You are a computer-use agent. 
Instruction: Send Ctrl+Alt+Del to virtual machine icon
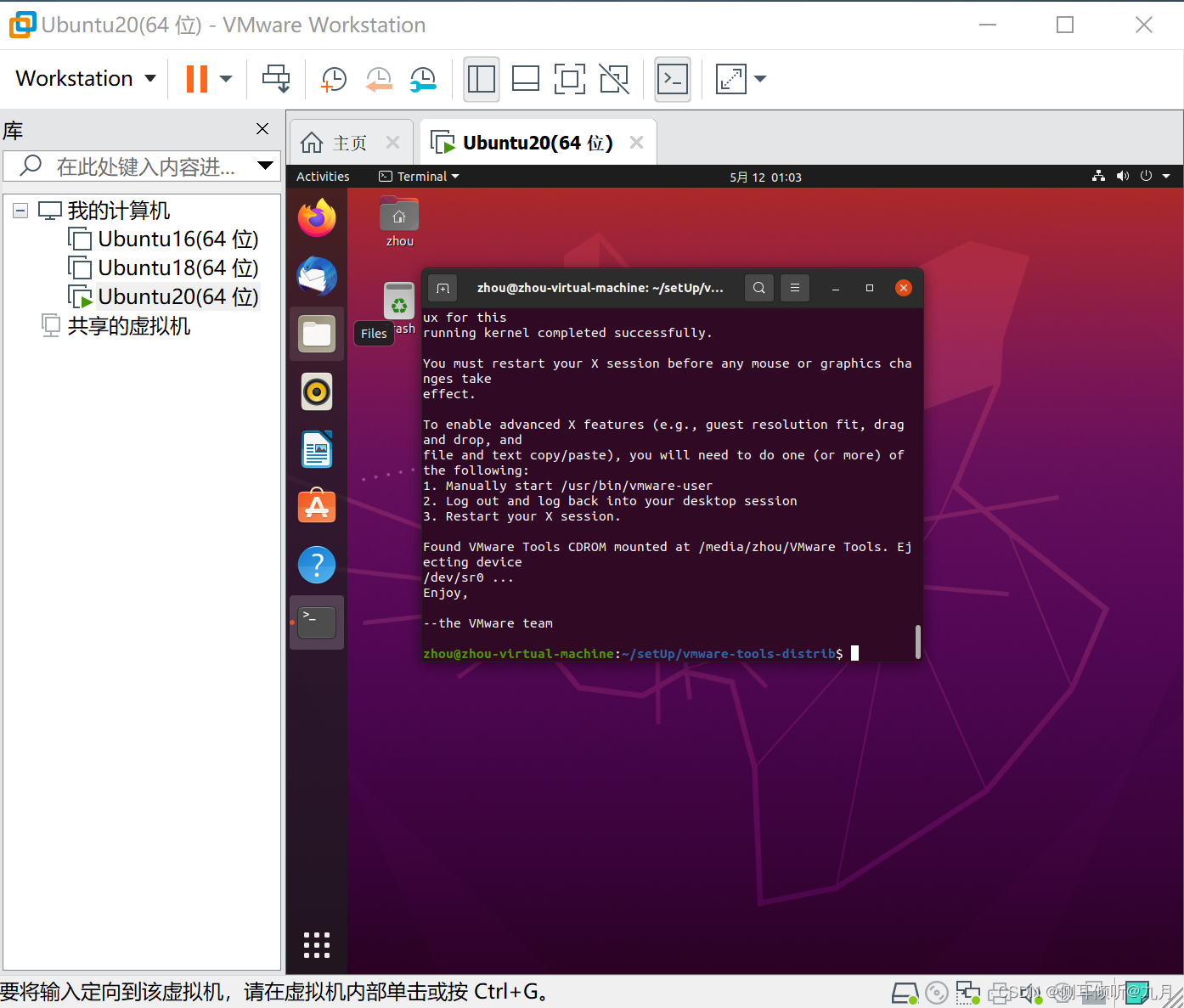pos(276,79)
